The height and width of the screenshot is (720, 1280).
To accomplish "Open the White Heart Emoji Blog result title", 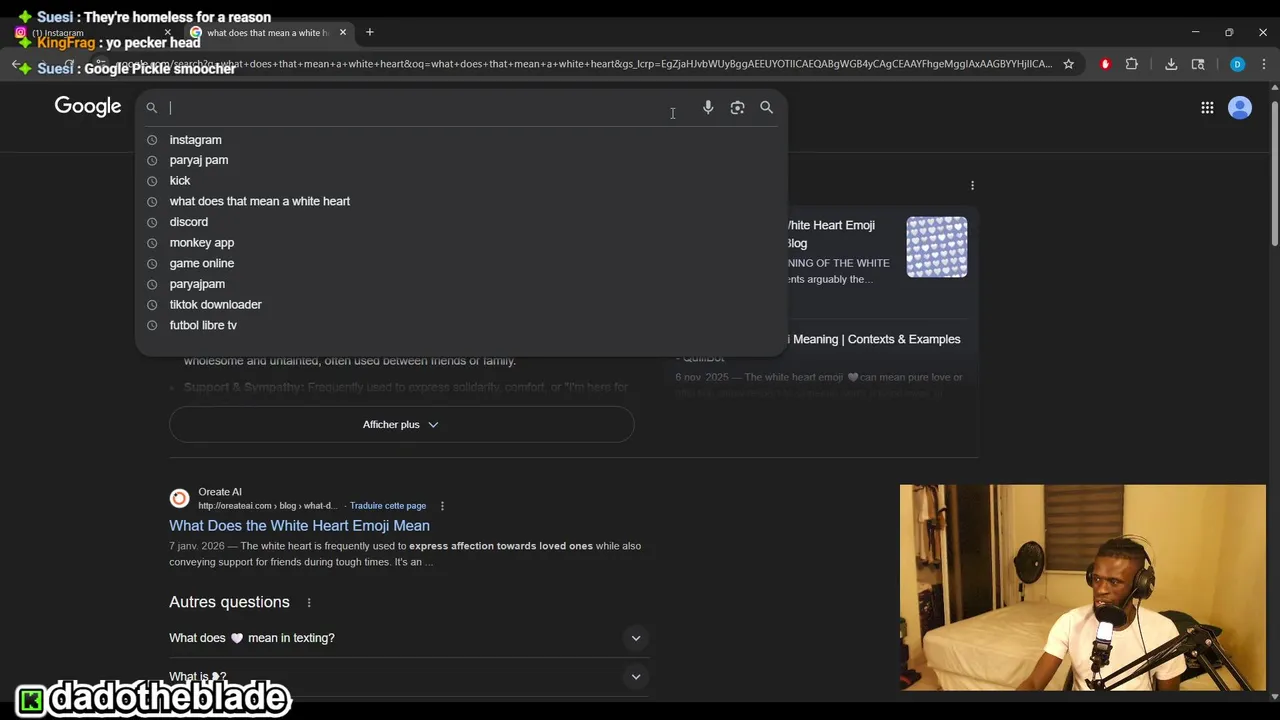I will pos(830,234).
